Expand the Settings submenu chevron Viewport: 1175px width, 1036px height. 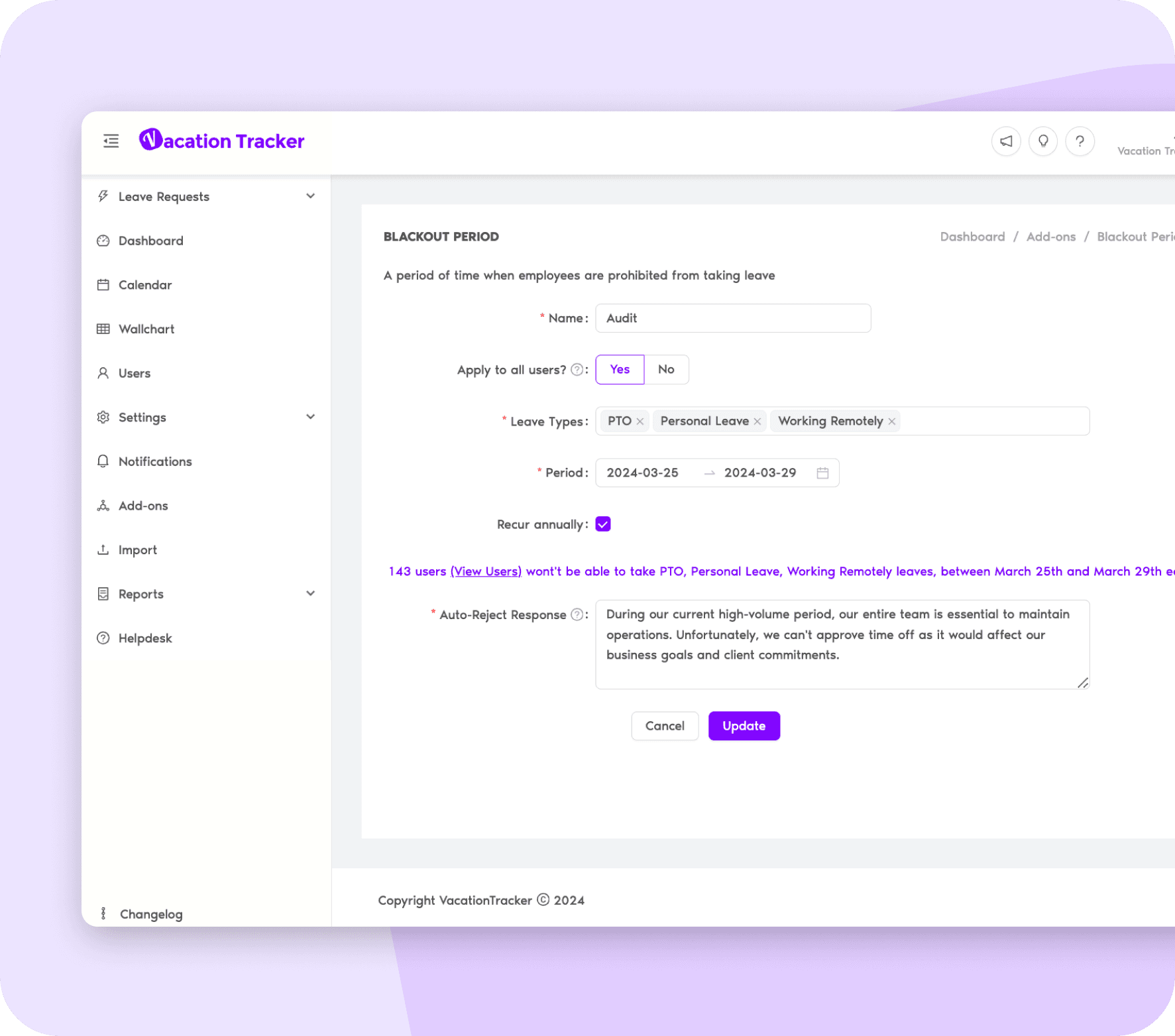coord(310,417)
